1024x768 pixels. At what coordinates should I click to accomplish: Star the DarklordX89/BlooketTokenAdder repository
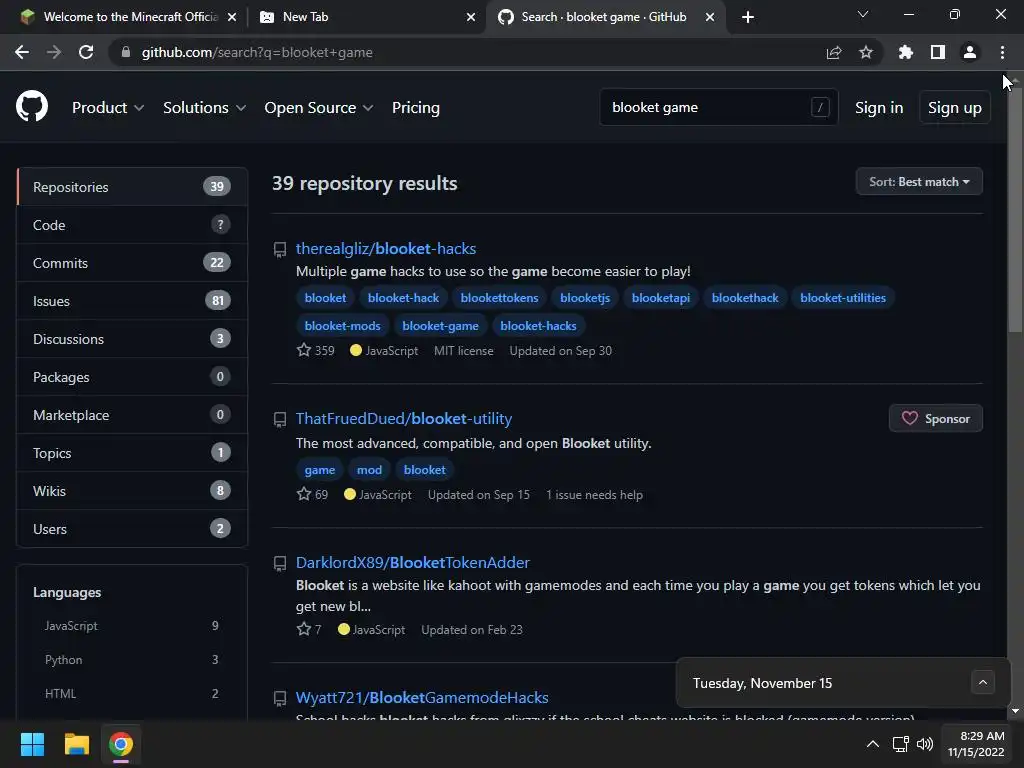304,629
